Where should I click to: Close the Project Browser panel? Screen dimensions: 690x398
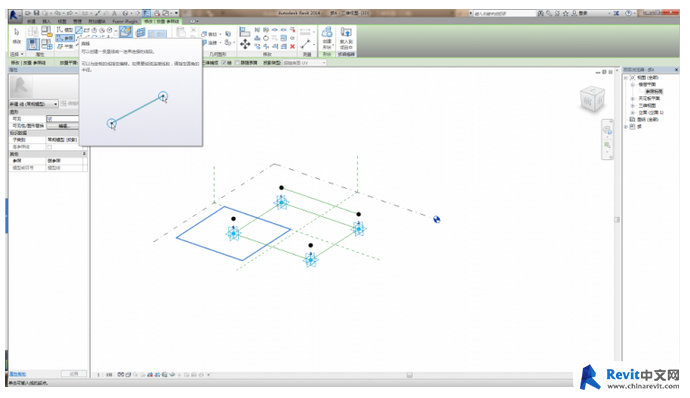(x=676, y=70)
